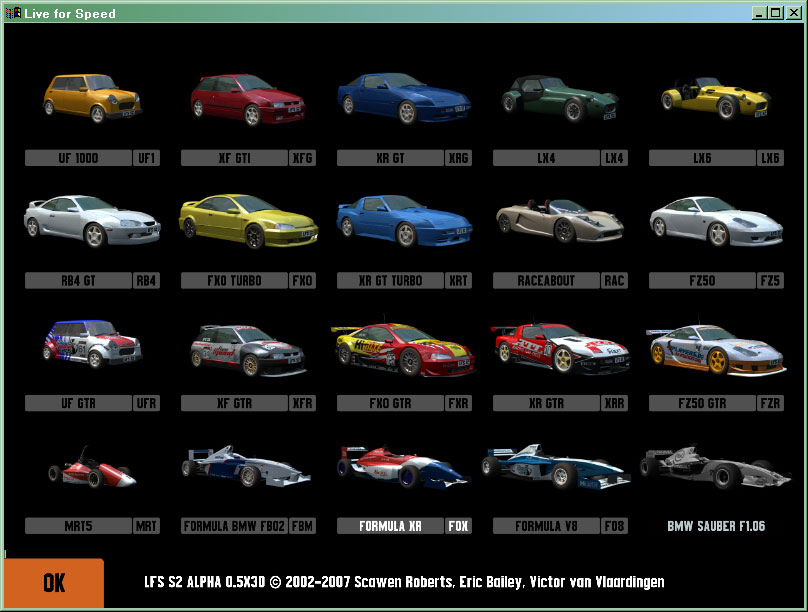Select the small MRT5 racer image

pos(92,467)
